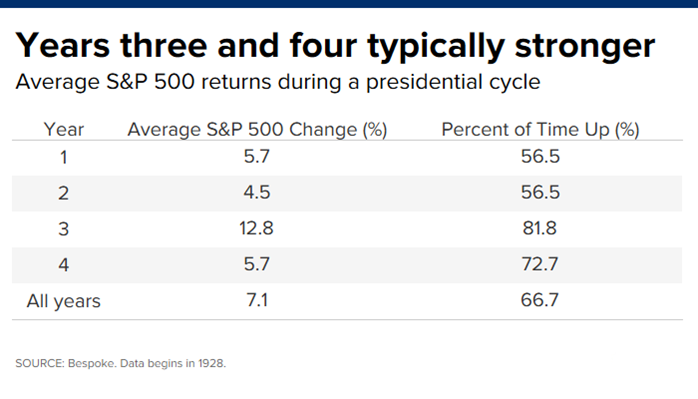Screen dimensions: 698x399
Task: Click the year 2 percent value 56.5
Action: 540,192
